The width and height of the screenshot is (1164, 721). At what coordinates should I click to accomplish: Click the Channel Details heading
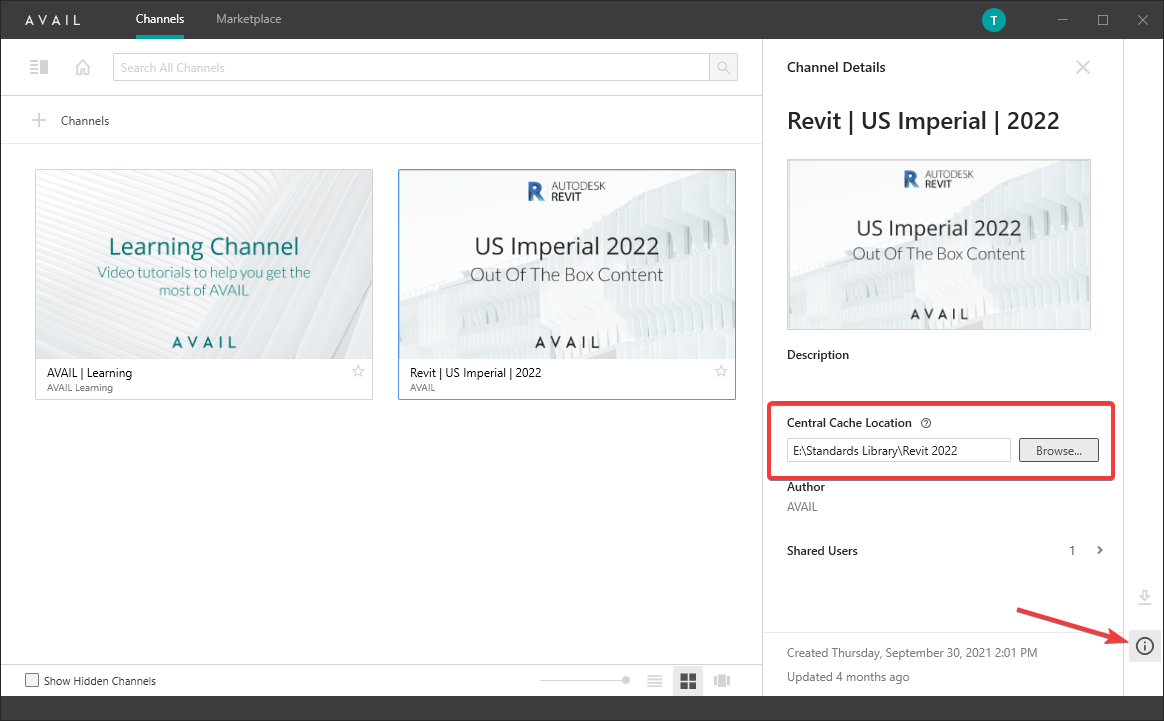(836, 68)
